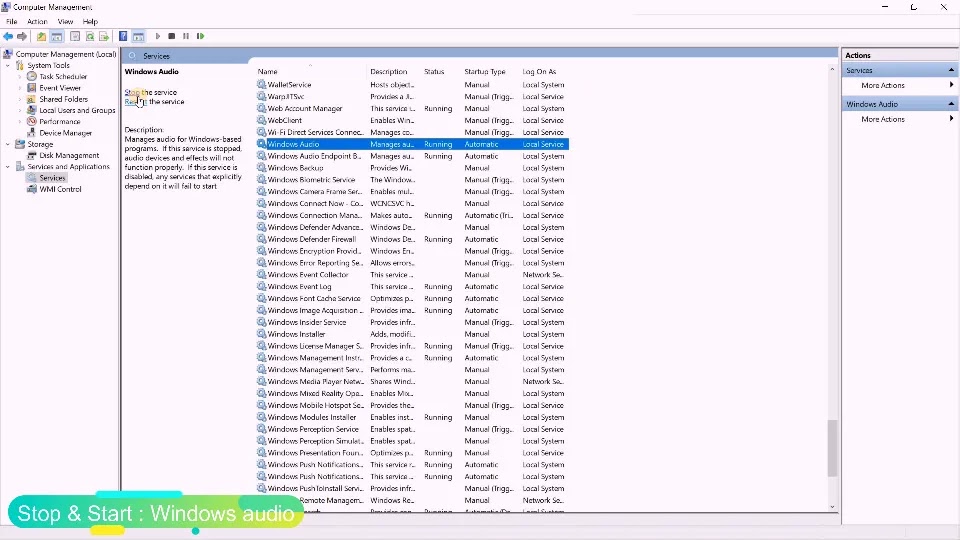Screen dimensions: 960x540
Task: Click the Forward arrow toolbar icon
Action: (x=22, y=36)
